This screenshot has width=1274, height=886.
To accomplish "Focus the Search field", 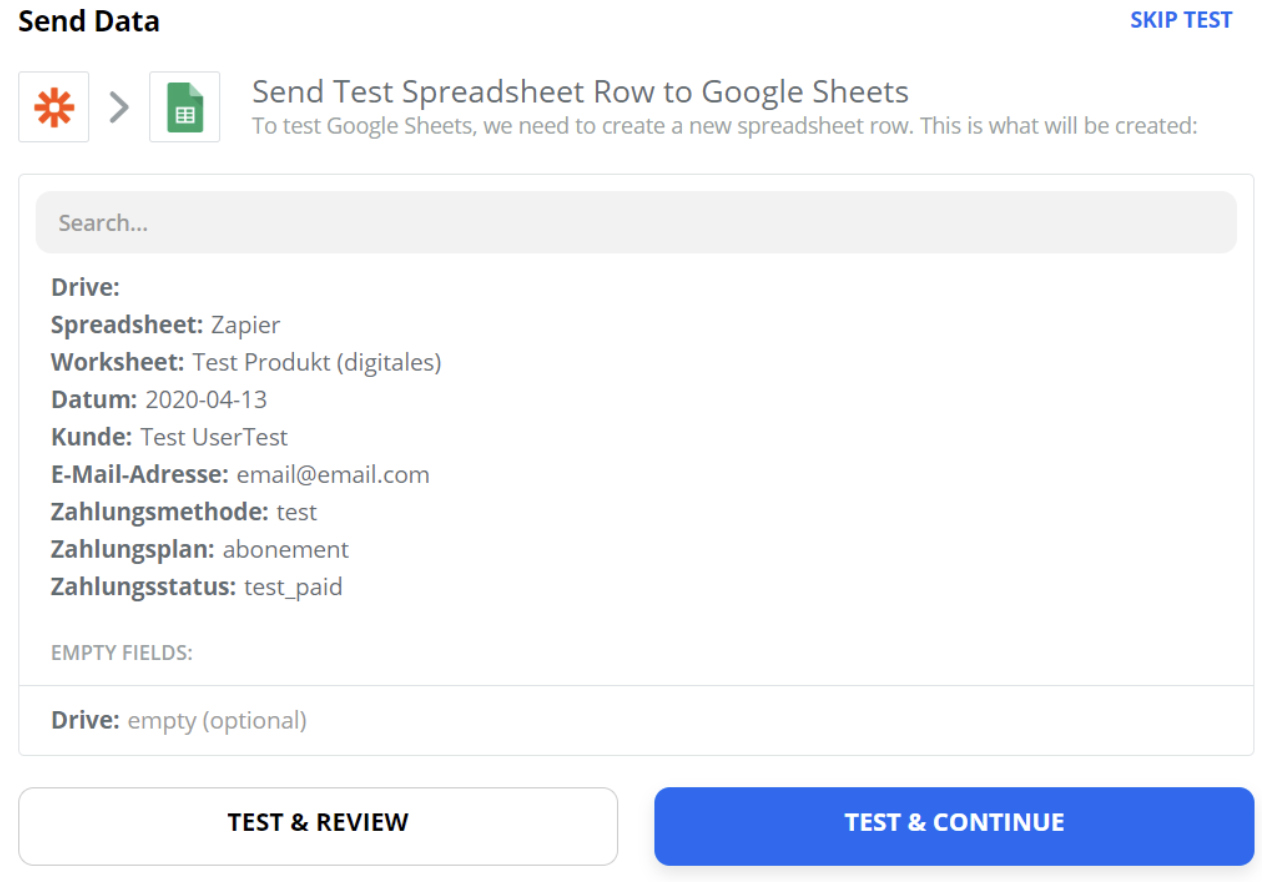I will [636, 223].
